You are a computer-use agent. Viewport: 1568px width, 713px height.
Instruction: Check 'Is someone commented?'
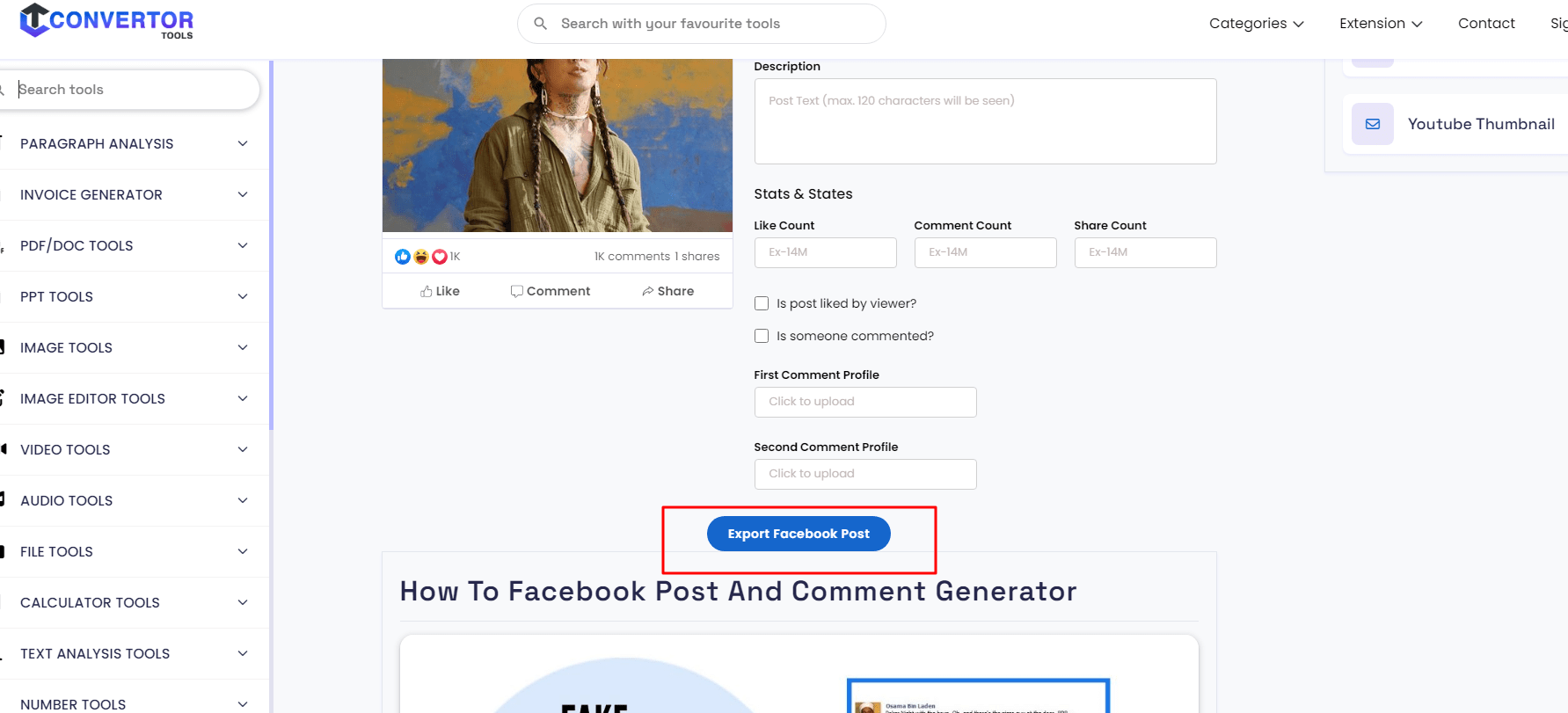(762, 336)
